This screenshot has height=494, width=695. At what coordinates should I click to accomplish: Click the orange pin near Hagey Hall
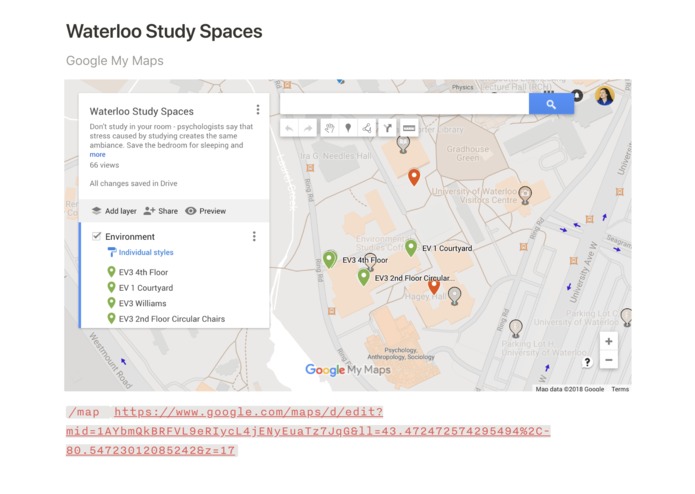pos(434,286)
